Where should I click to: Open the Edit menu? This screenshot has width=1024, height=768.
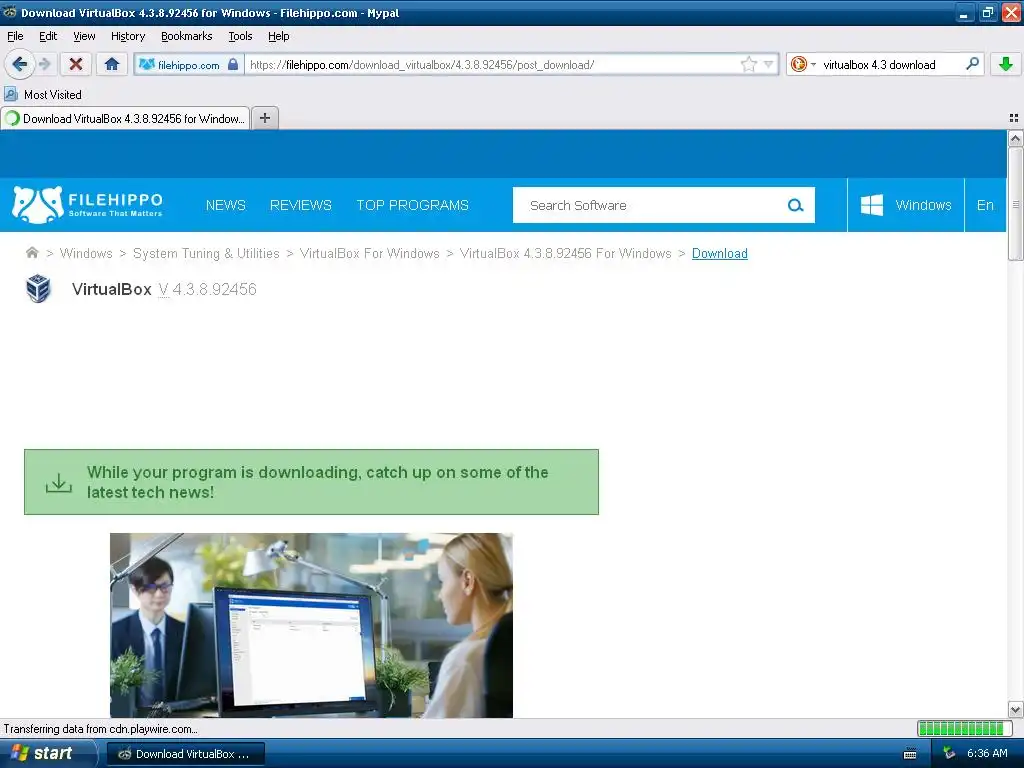pyautogui.click(x=48, y=36)
